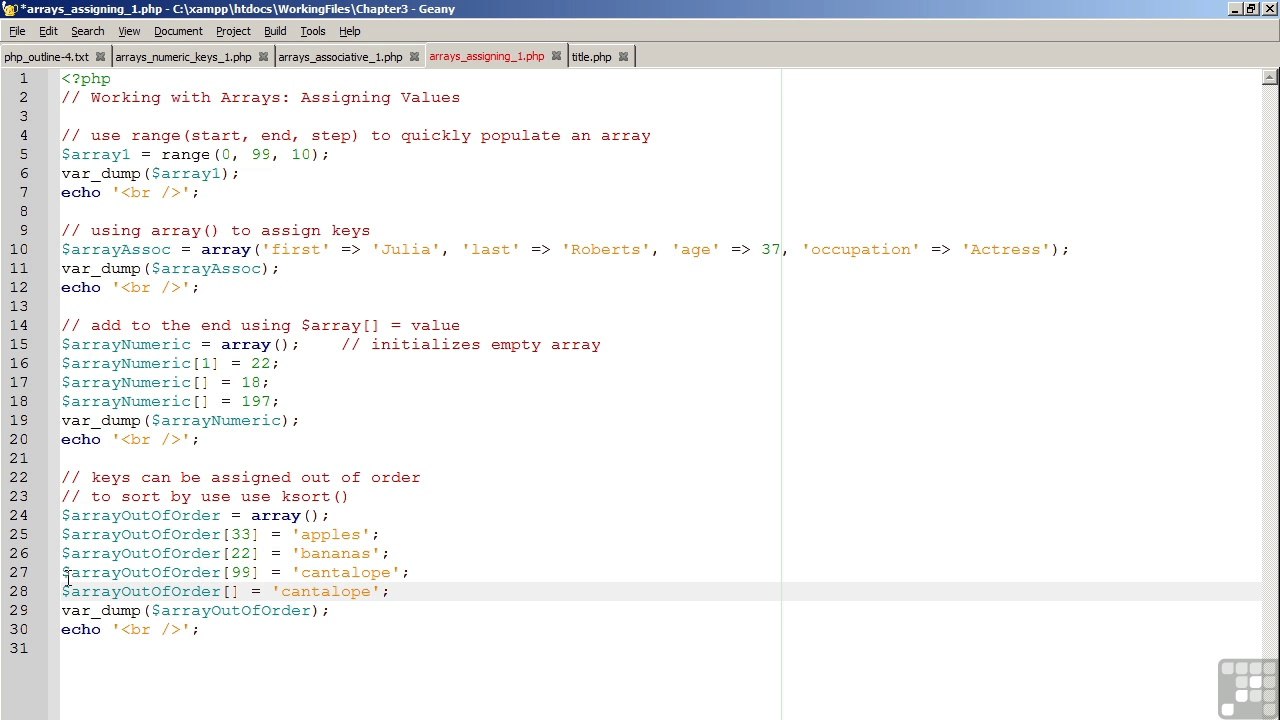Click the 'bananas' string on line 26

tap(336, 553)
